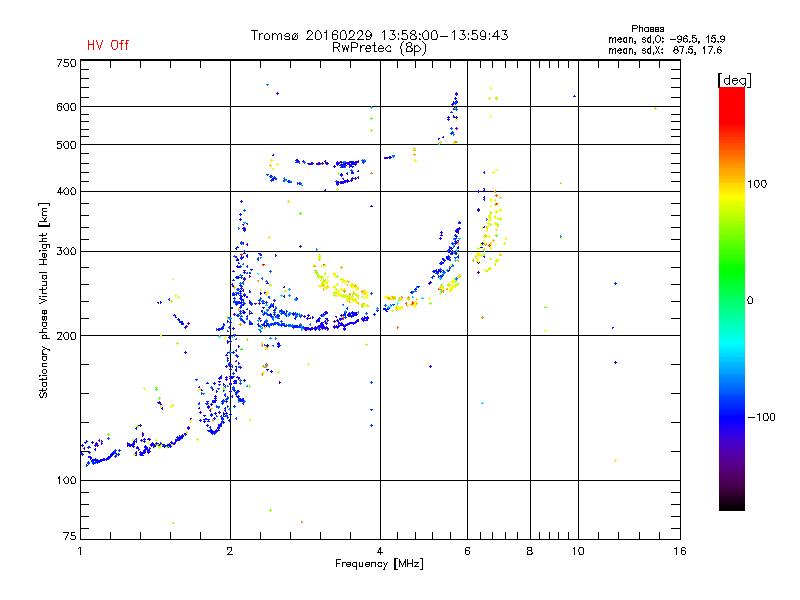800x600 pixels.
Task: Click the colorbar at the 100 deg mark
Action: (732, 184)
